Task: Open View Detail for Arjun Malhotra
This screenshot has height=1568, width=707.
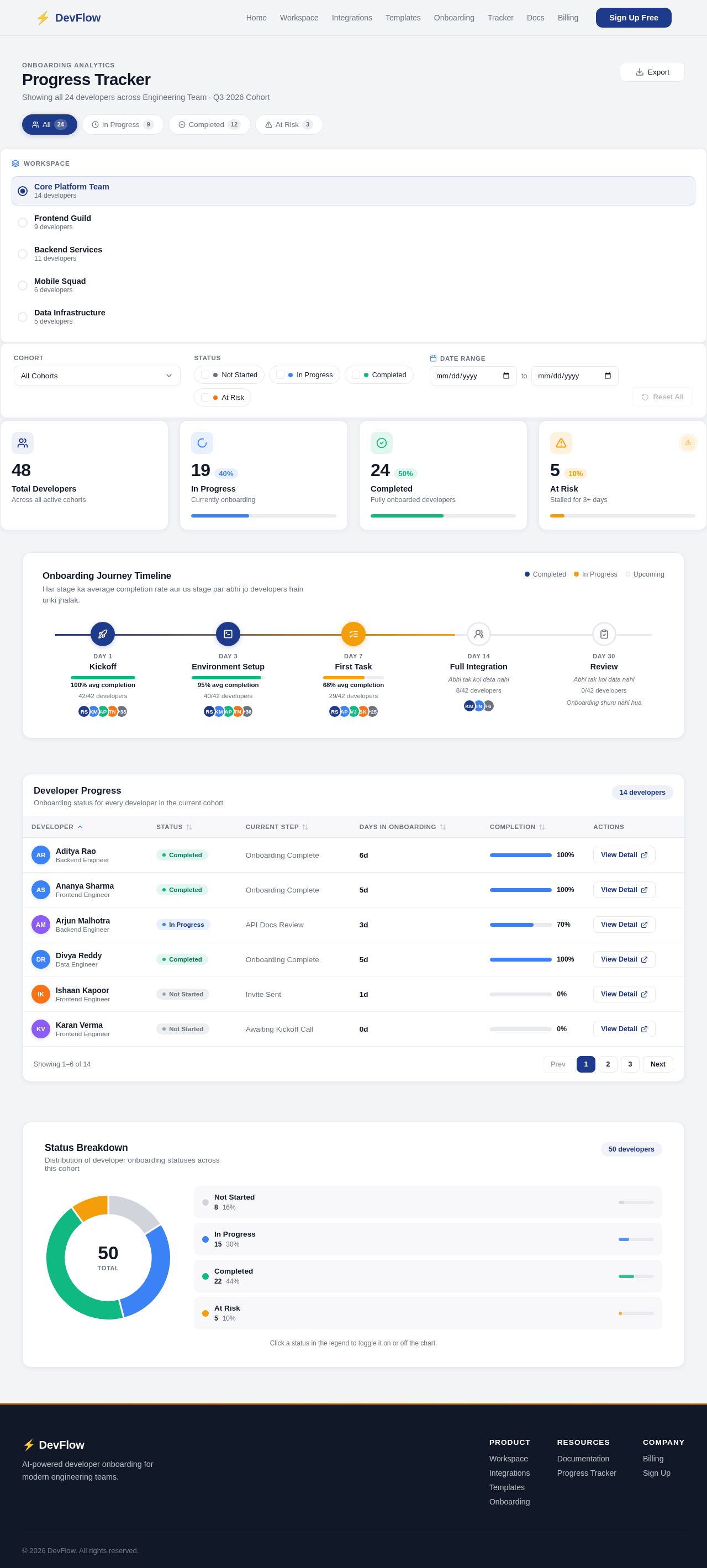Action: [x=624, y=924]
